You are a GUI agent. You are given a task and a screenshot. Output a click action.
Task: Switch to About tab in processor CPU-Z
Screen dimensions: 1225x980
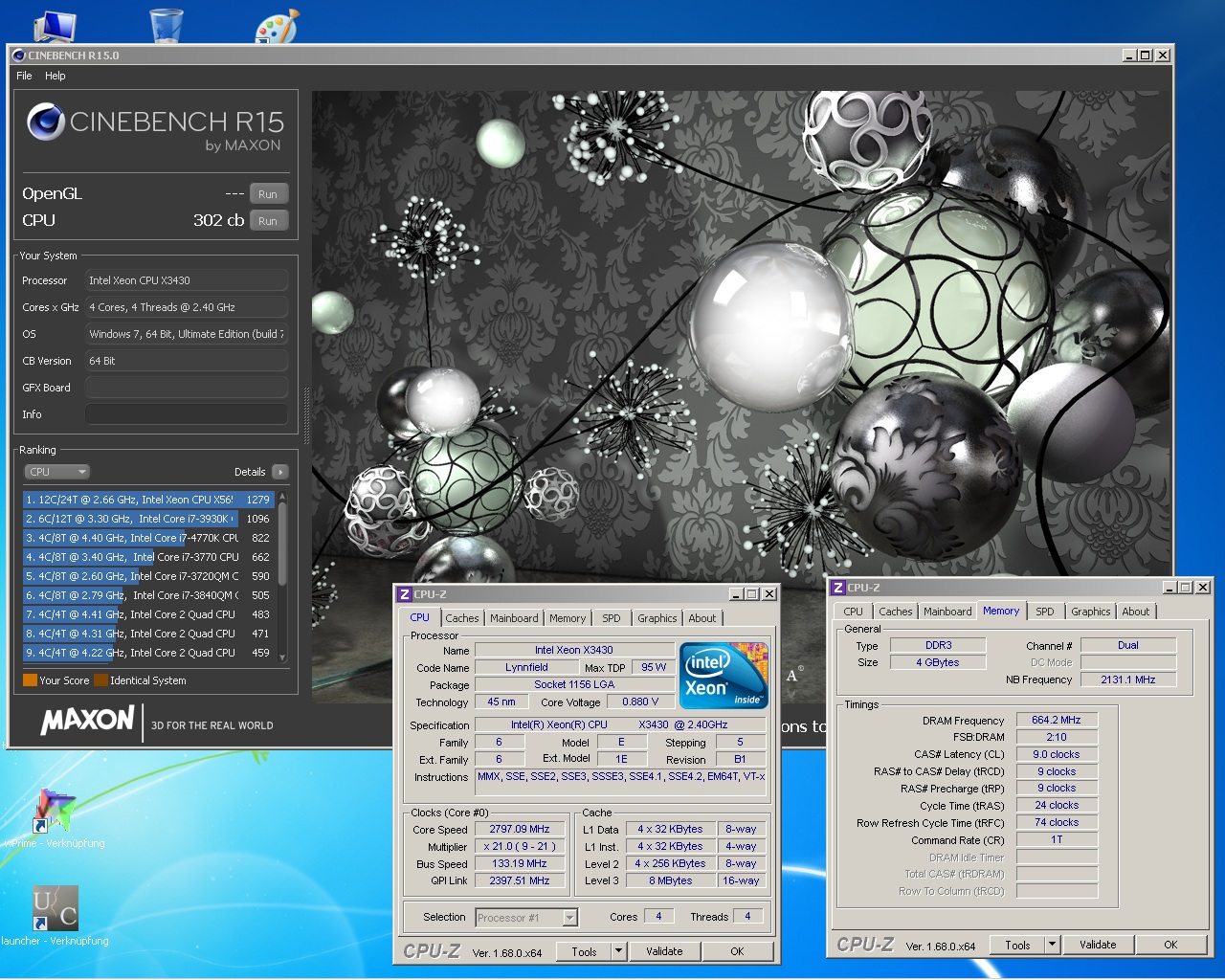point(702,618)
